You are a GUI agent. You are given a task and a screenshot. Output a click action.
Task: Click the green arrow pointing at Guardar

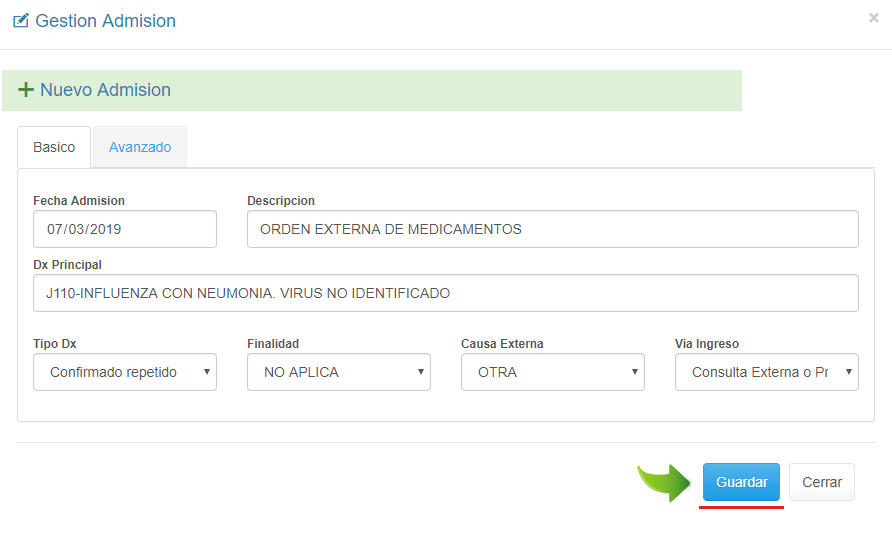[x=664, y=481]
